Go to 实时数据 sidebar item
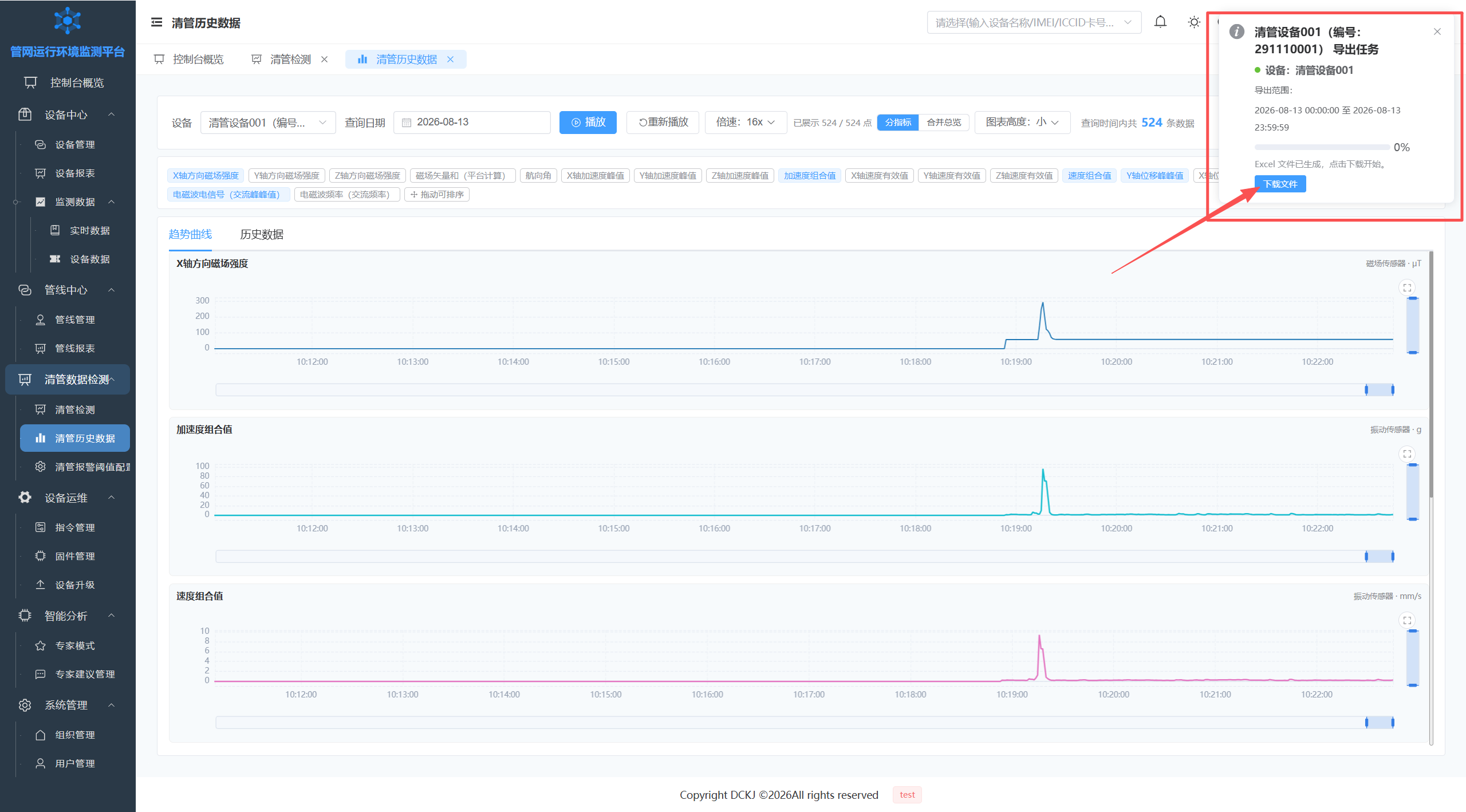1466x812 pixels. (89, 230)
